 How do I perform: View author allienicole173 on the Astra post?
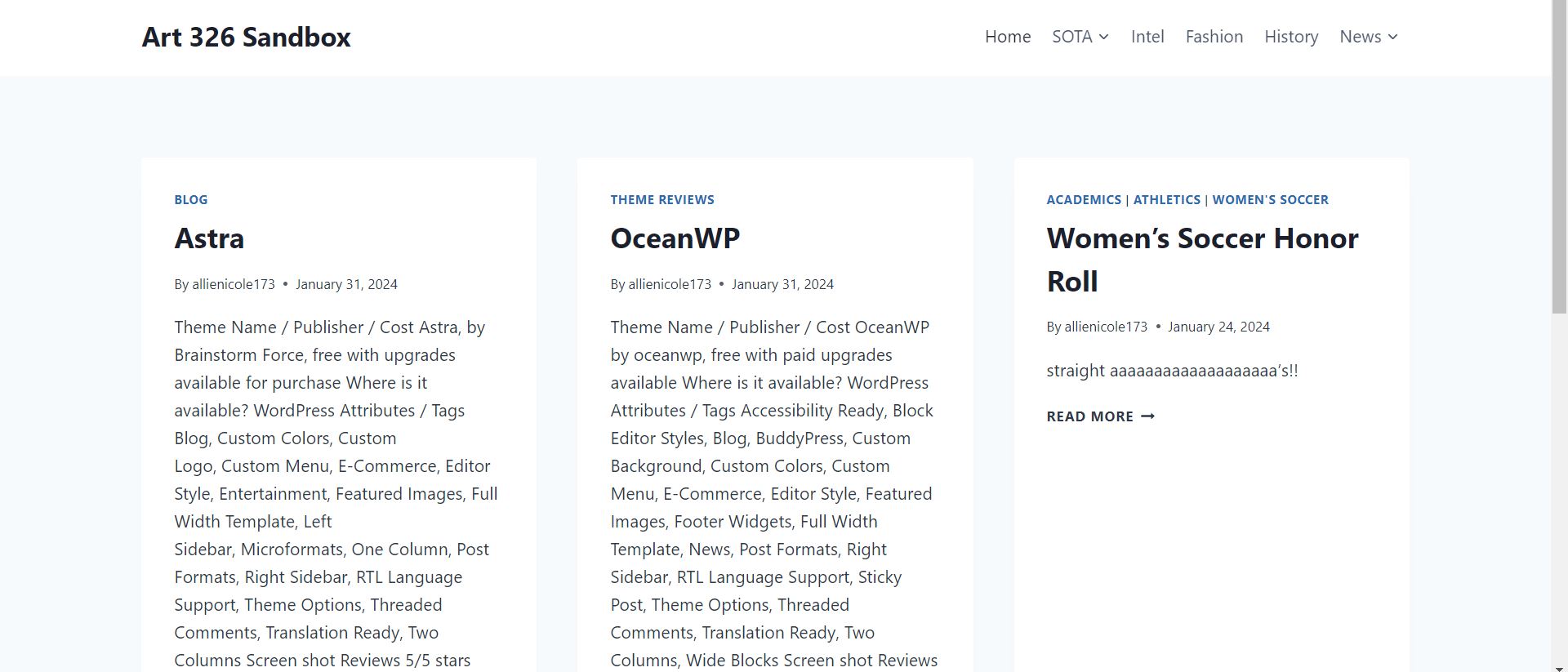point(233,284)
